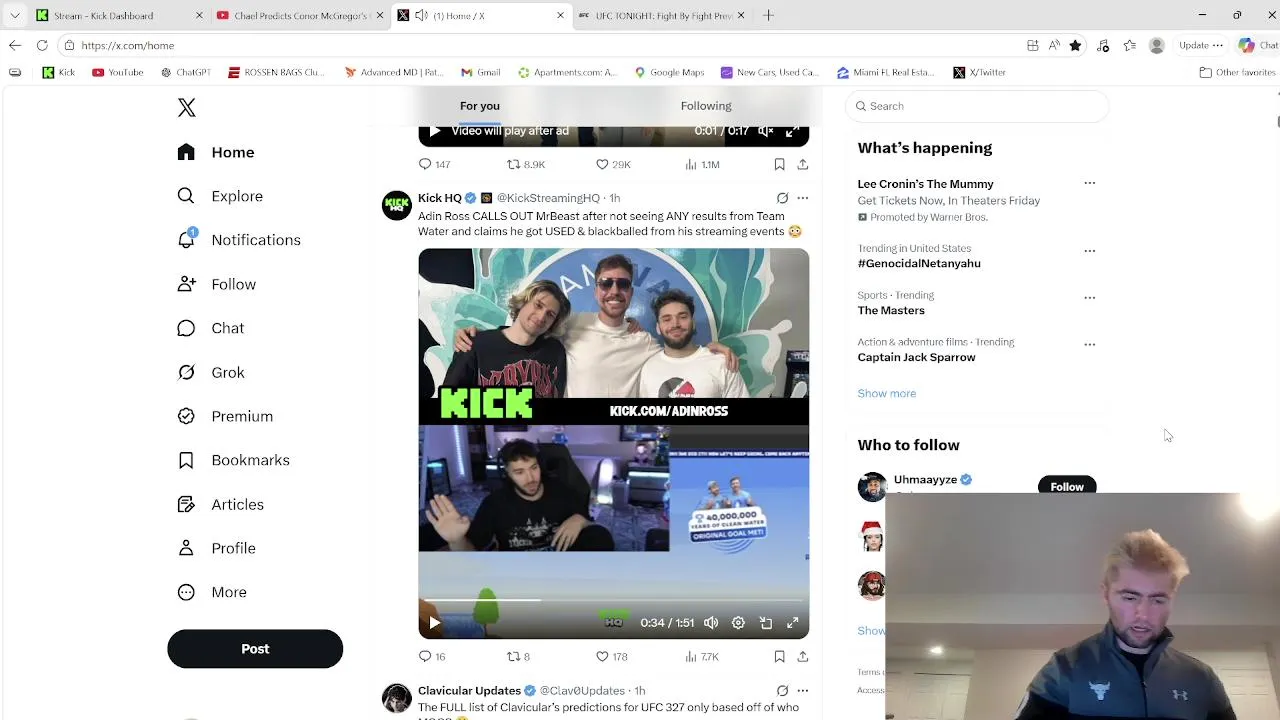1280x720 pixels.
Task: Share the top post with 1.1M views
Action: (x=802, y=164)
